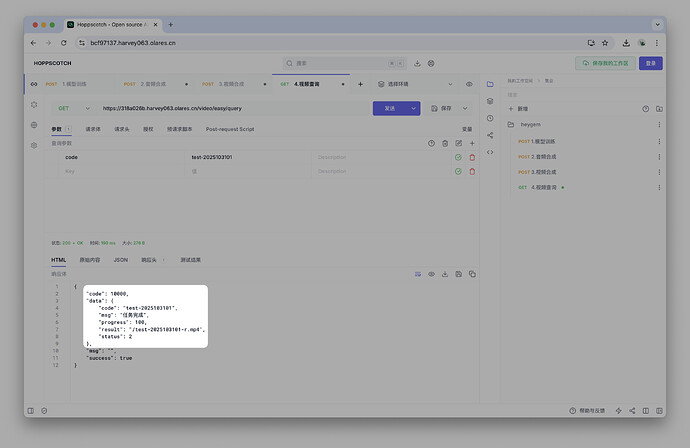Screen dimensions: 690x448
Task: Open the dropdown arrow beside 保存
Action: point(466,108)
